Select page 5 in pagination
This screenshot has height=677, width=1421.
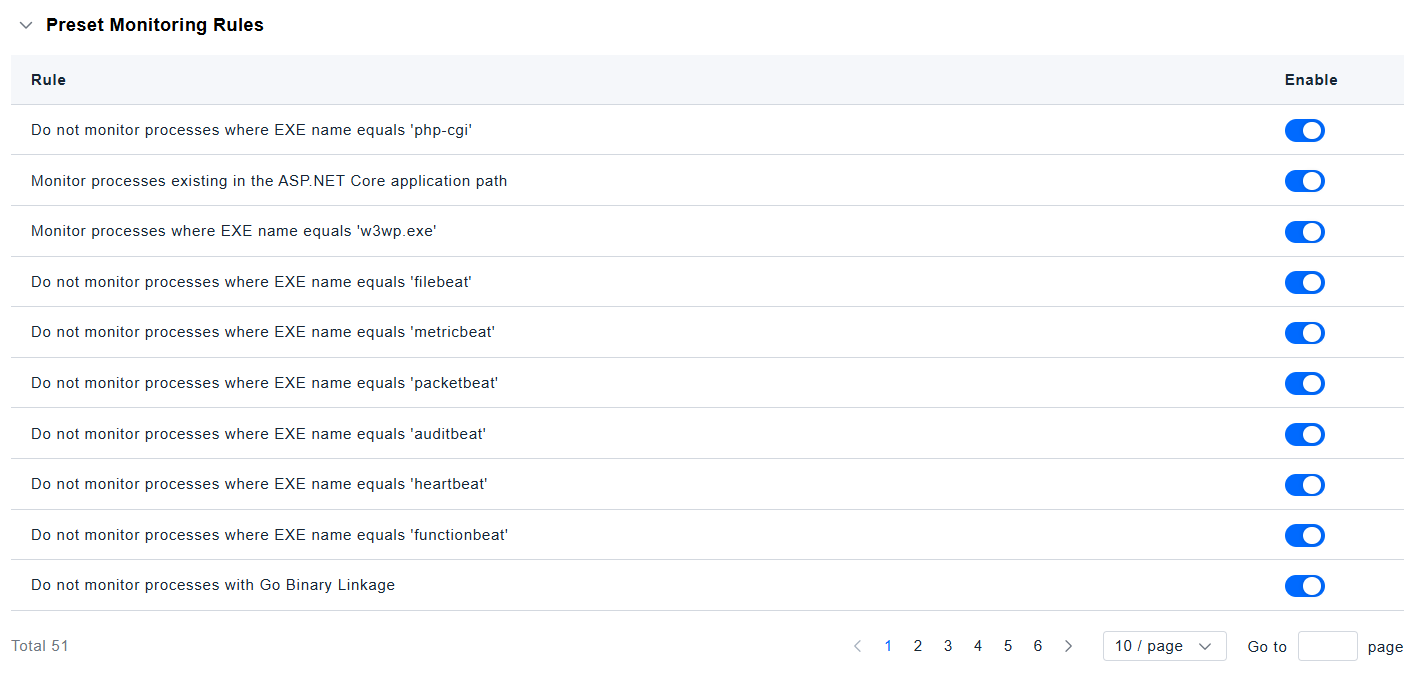[1008, 646]
